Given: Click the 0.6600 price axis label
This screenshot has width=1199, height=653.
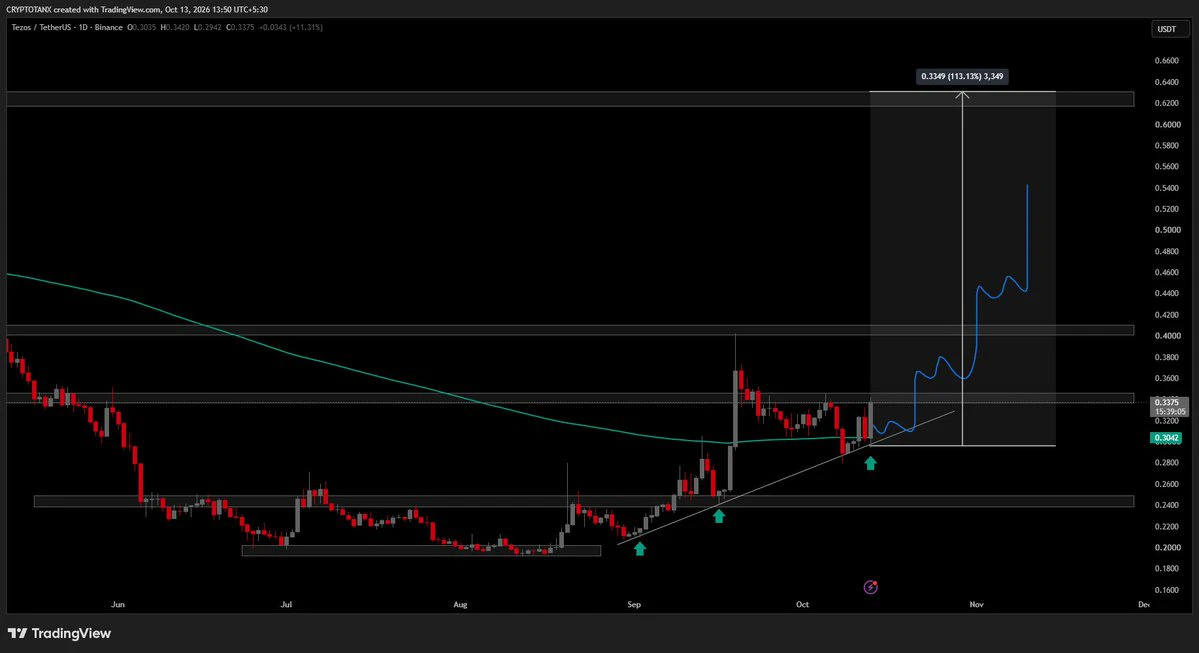Looking at the screenshot, I should [1166, 60].
